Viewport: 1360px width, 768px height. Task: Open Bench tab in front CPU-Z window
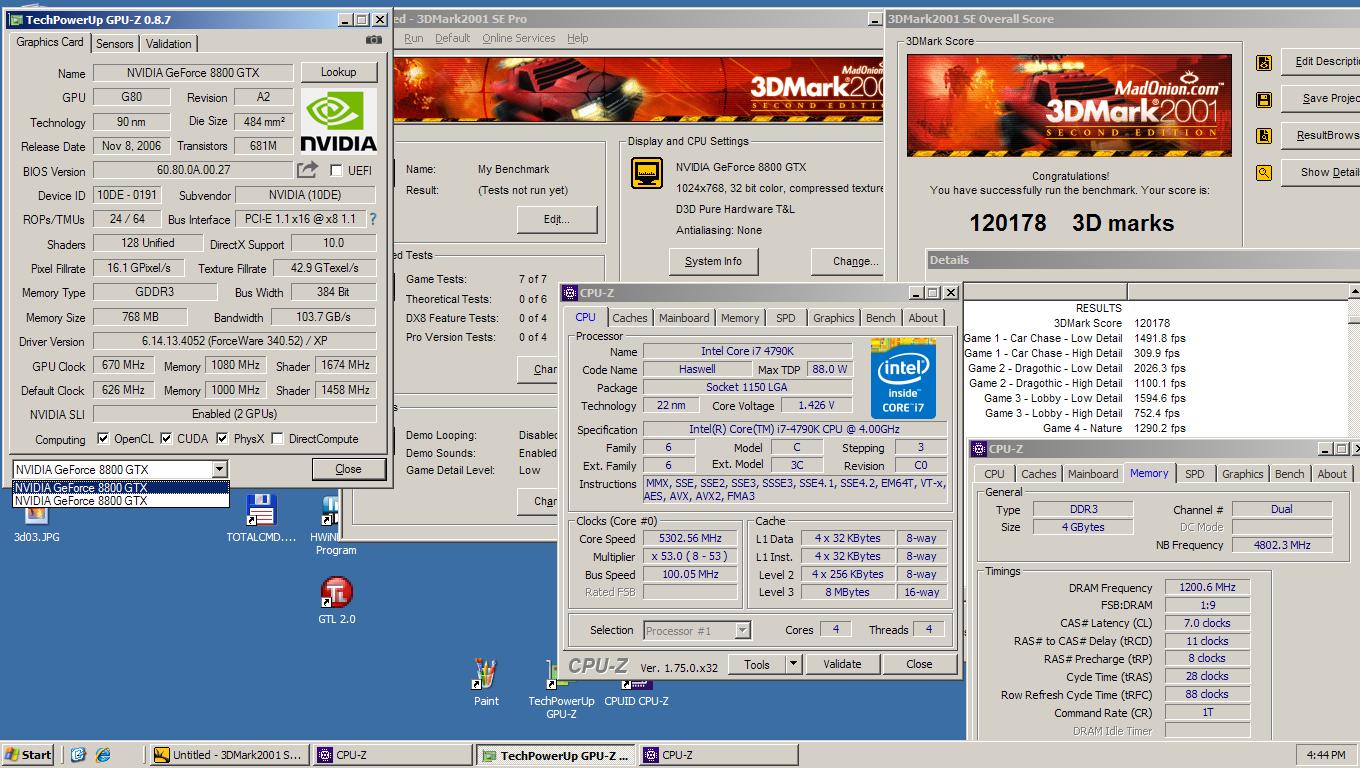point(880,318)
